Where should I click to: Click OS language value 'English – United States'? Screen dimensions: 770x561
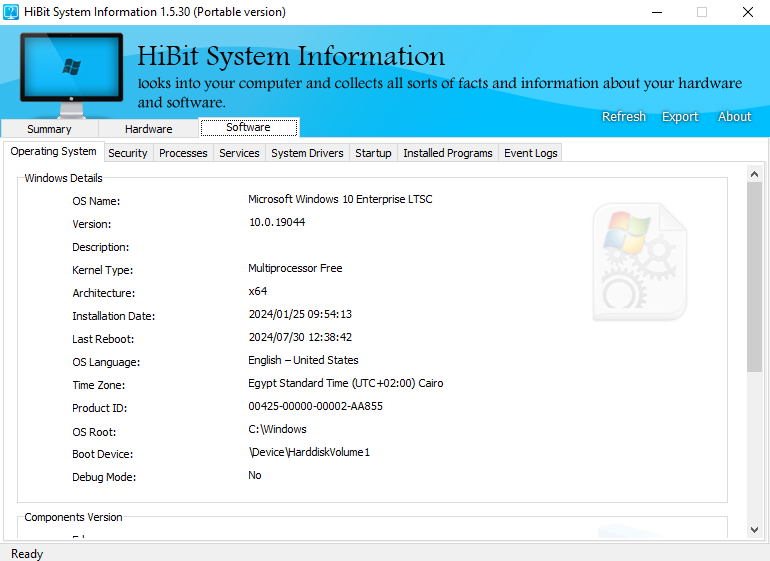(x=303, y=361)
